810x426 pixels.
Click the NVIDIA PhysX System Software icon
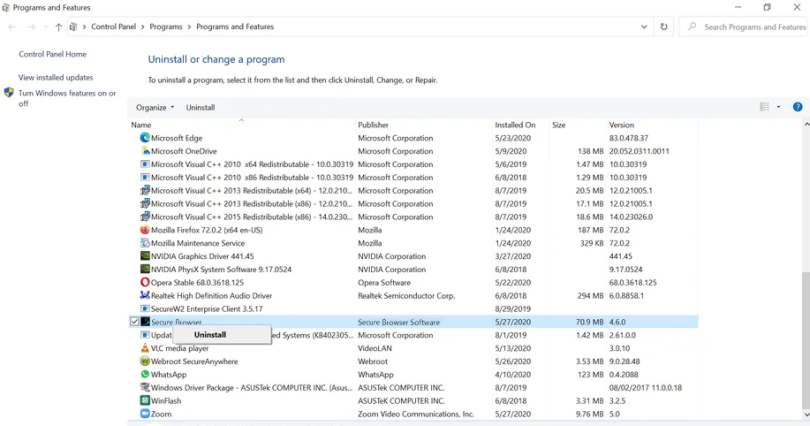pos(145,269)
